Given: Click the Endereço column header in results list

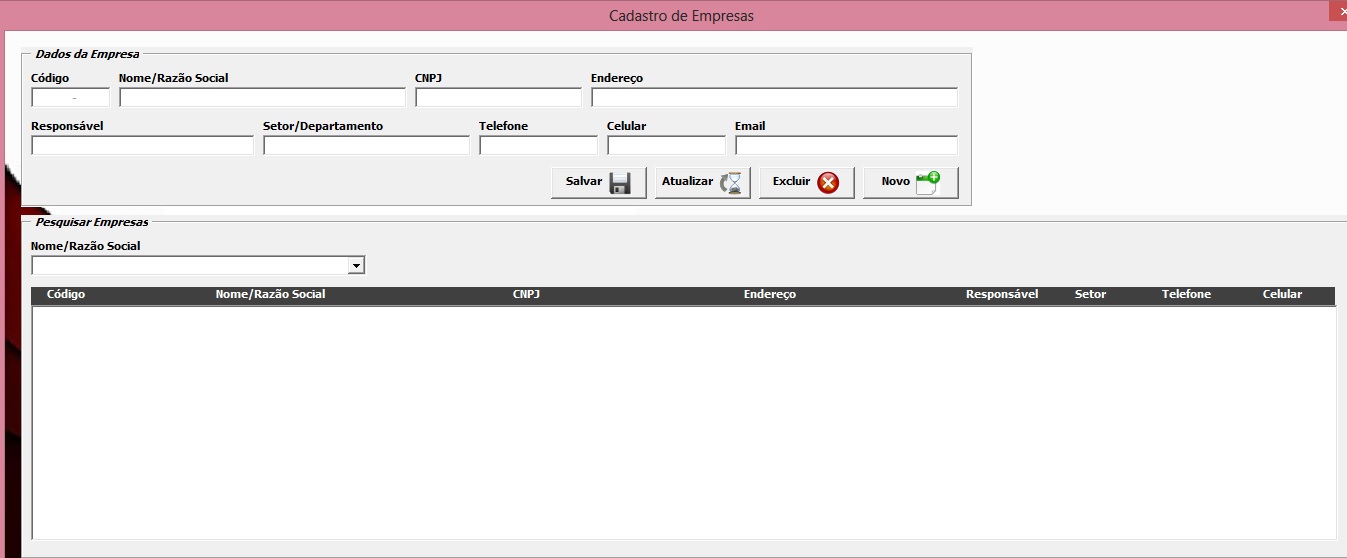Looking at the screenshot, I should coord(770,295).
